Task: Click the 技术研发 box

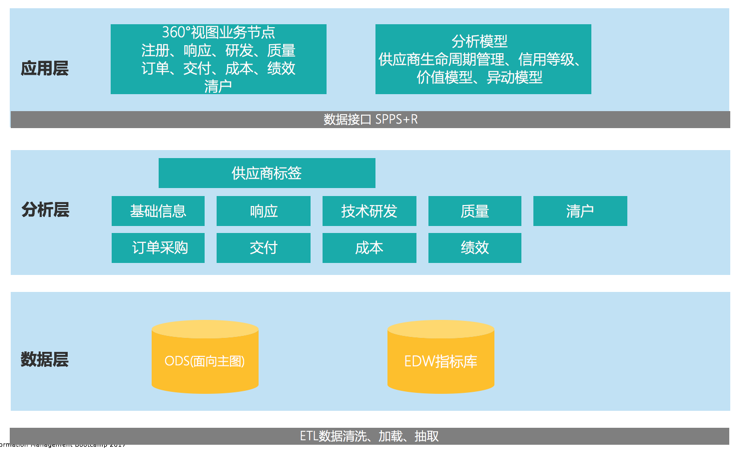Action: 369,211
